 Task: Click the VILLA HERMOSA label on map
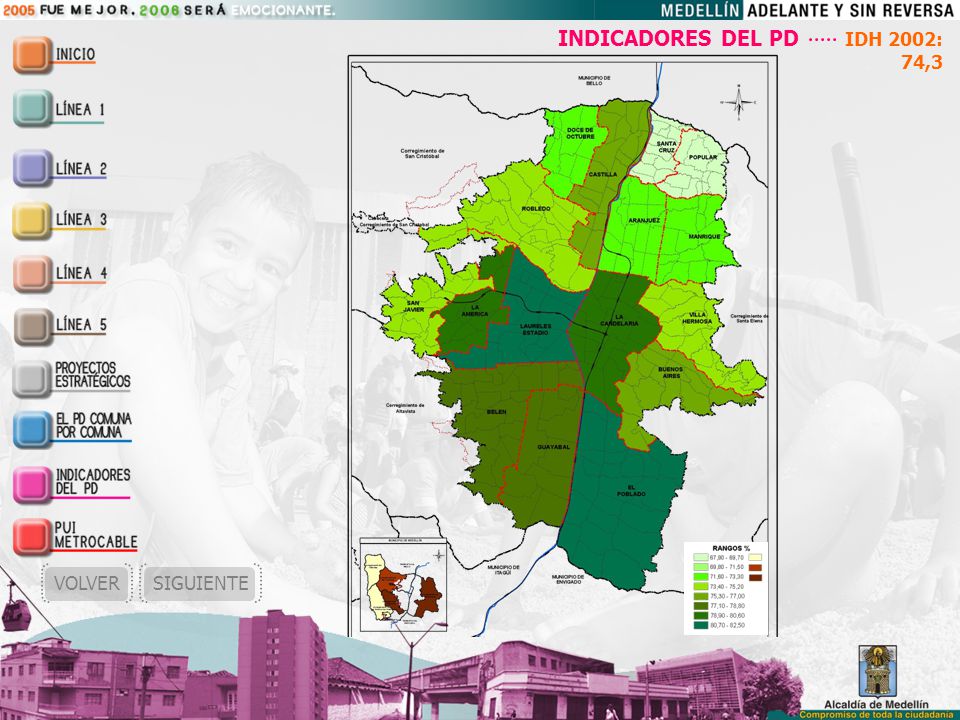697,318
